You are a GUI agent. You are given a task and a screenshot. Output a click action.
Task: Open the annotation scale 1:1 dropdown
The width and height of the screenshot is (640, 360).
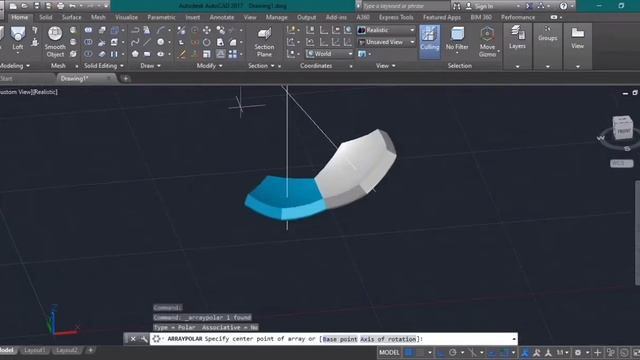tap(563, 352)
